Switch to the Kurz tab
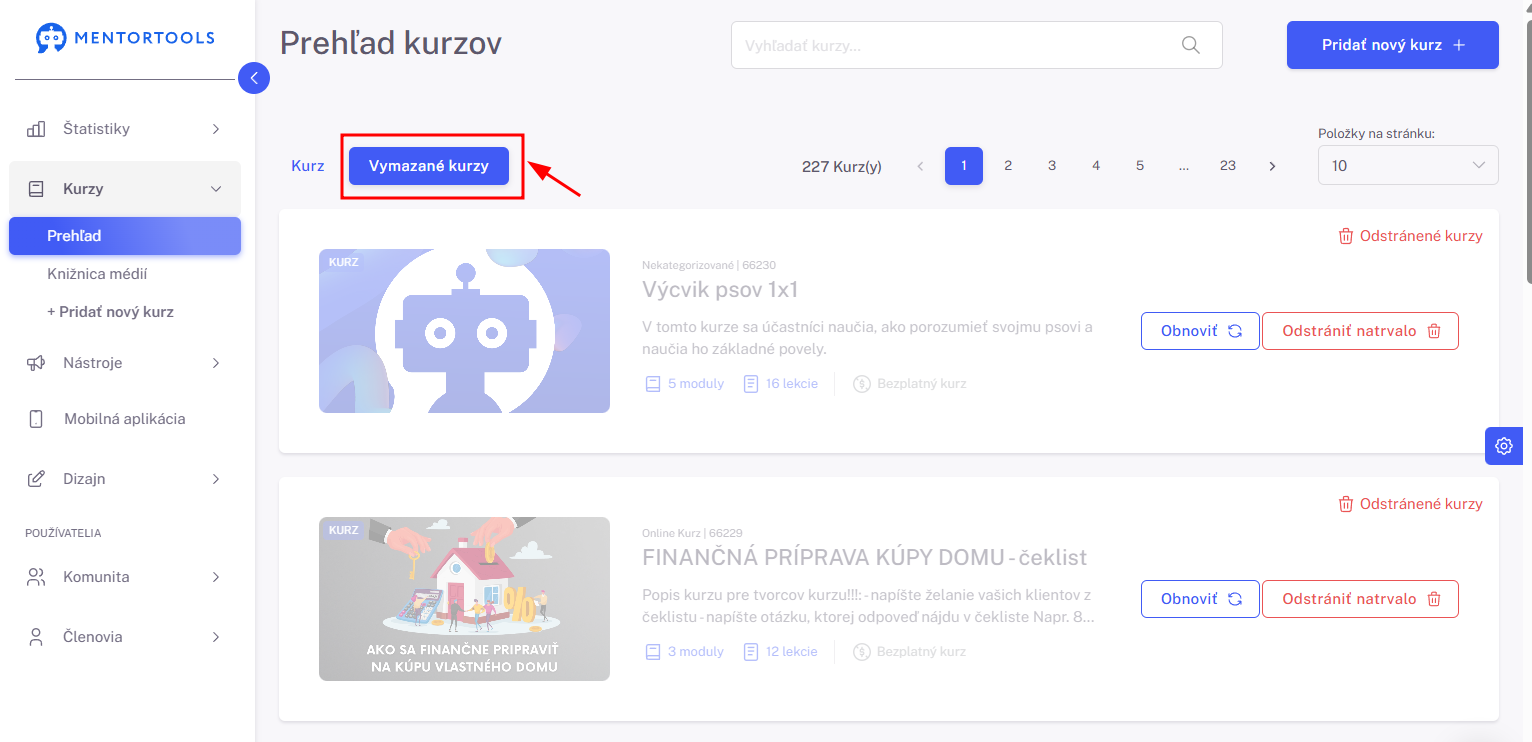 tap(308, 166)
